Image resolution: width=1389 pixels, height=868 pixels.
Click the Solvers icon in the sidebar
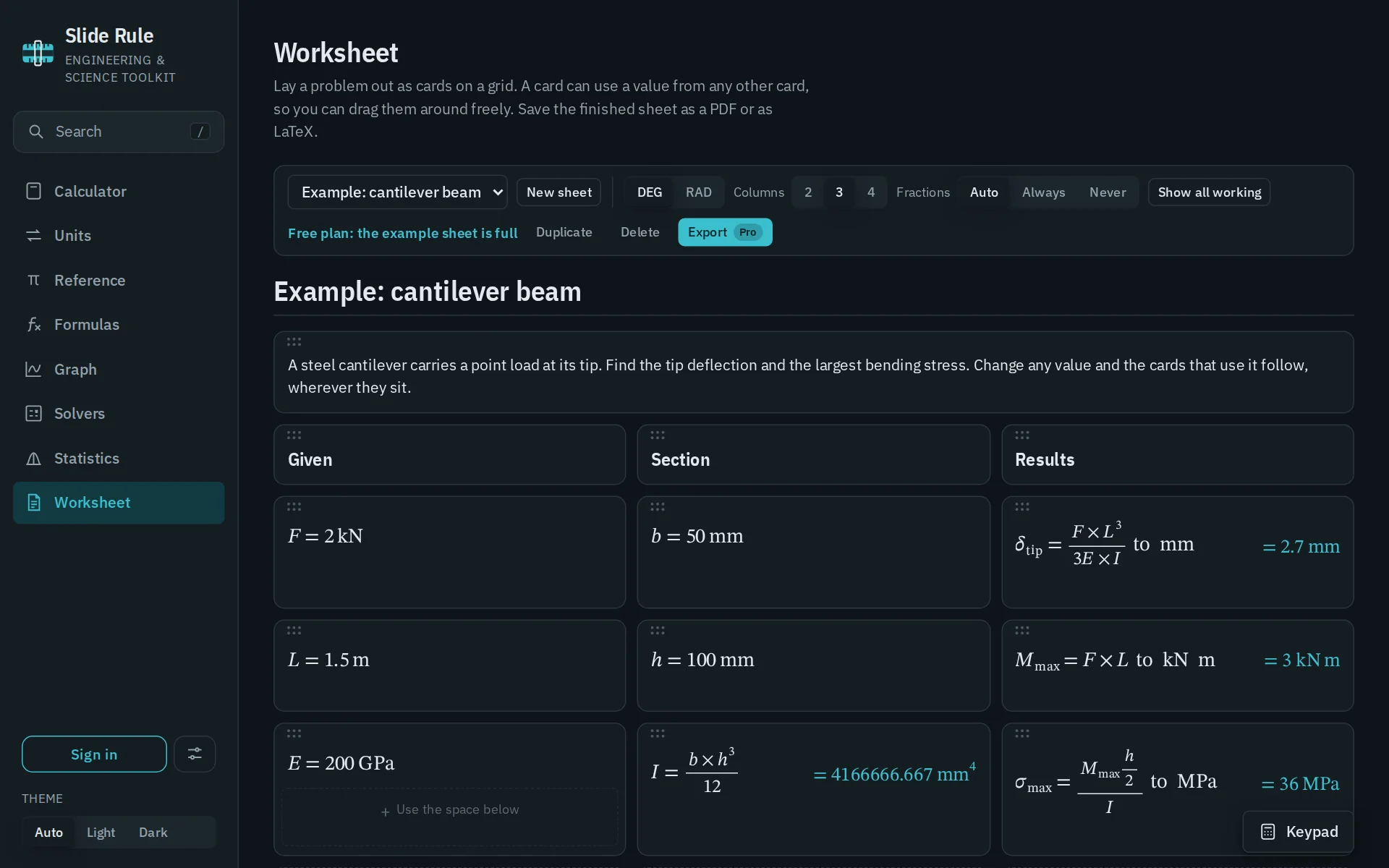33,413
